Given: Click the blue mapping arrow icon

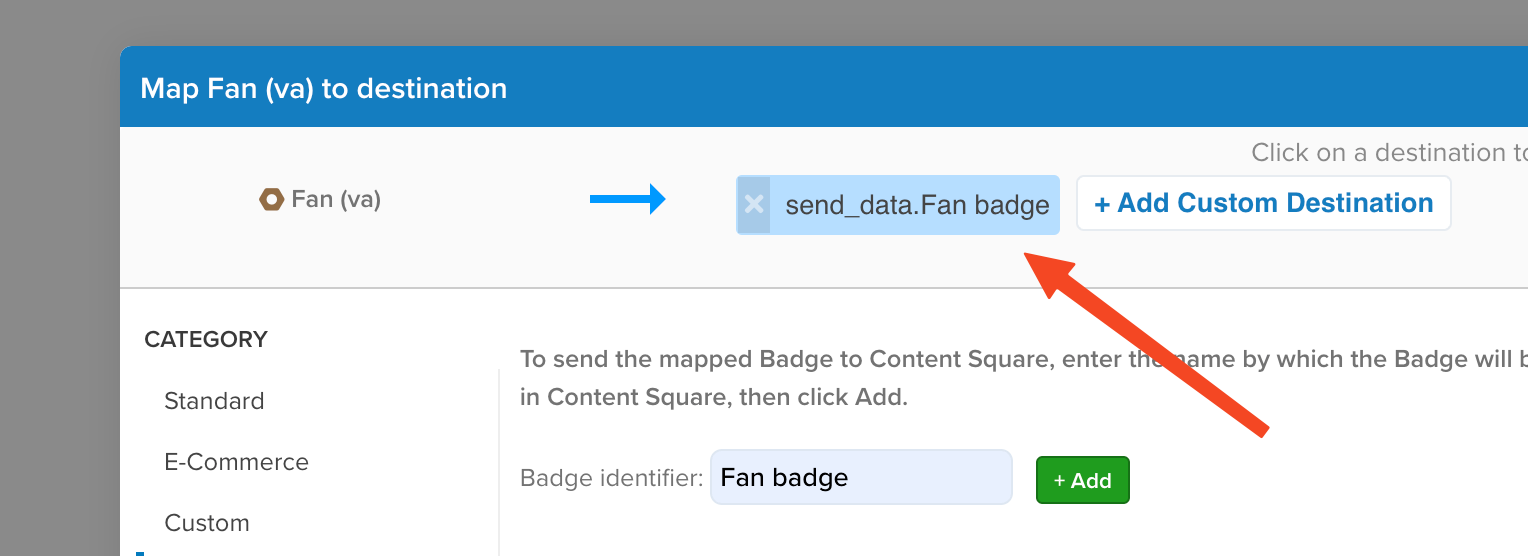Looking at the screenshot, I should pos(628,199).
